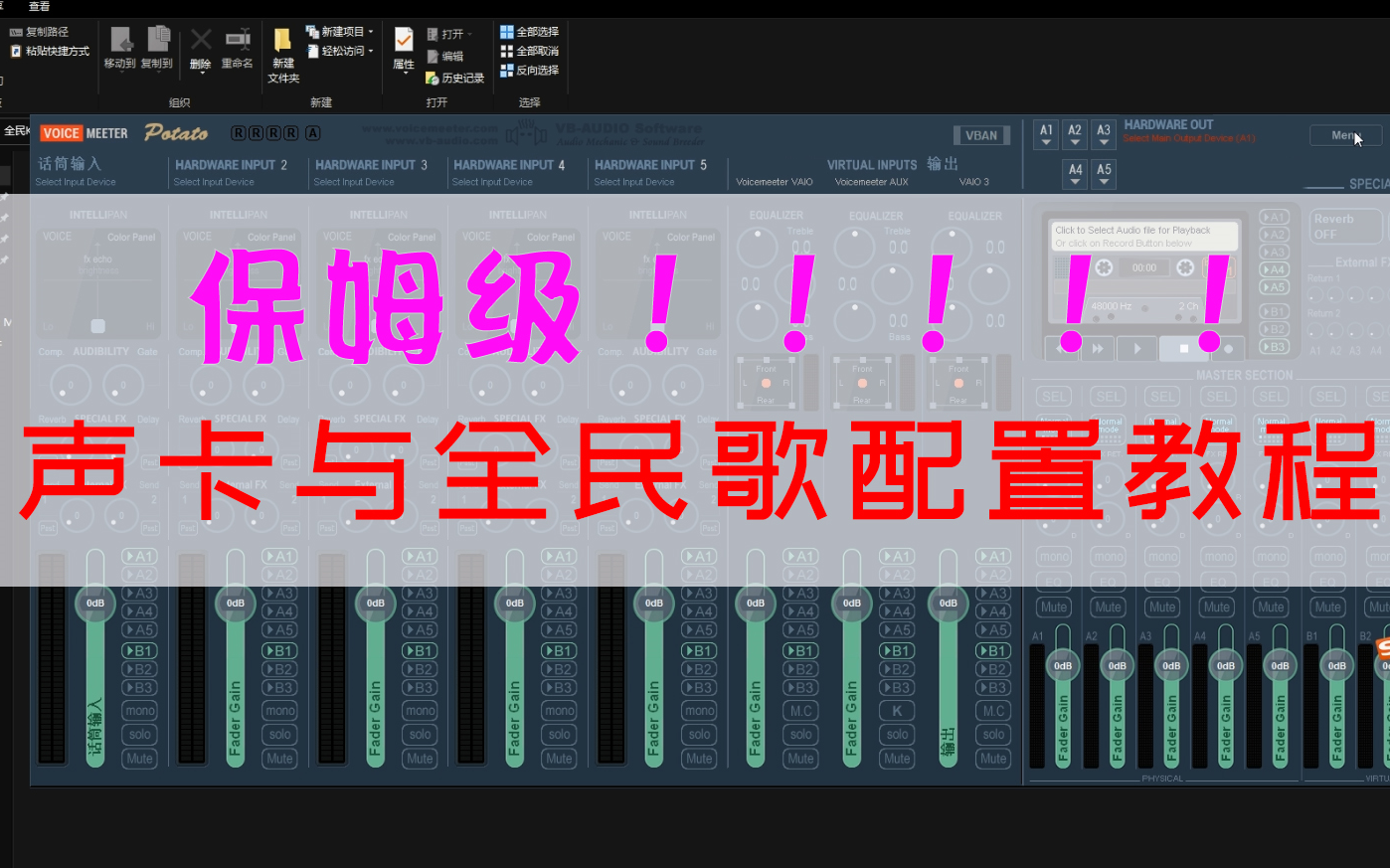Viewport: 1390px width, 868px height.
Task: Click the VBAN button
Action: tap(981, 134)
